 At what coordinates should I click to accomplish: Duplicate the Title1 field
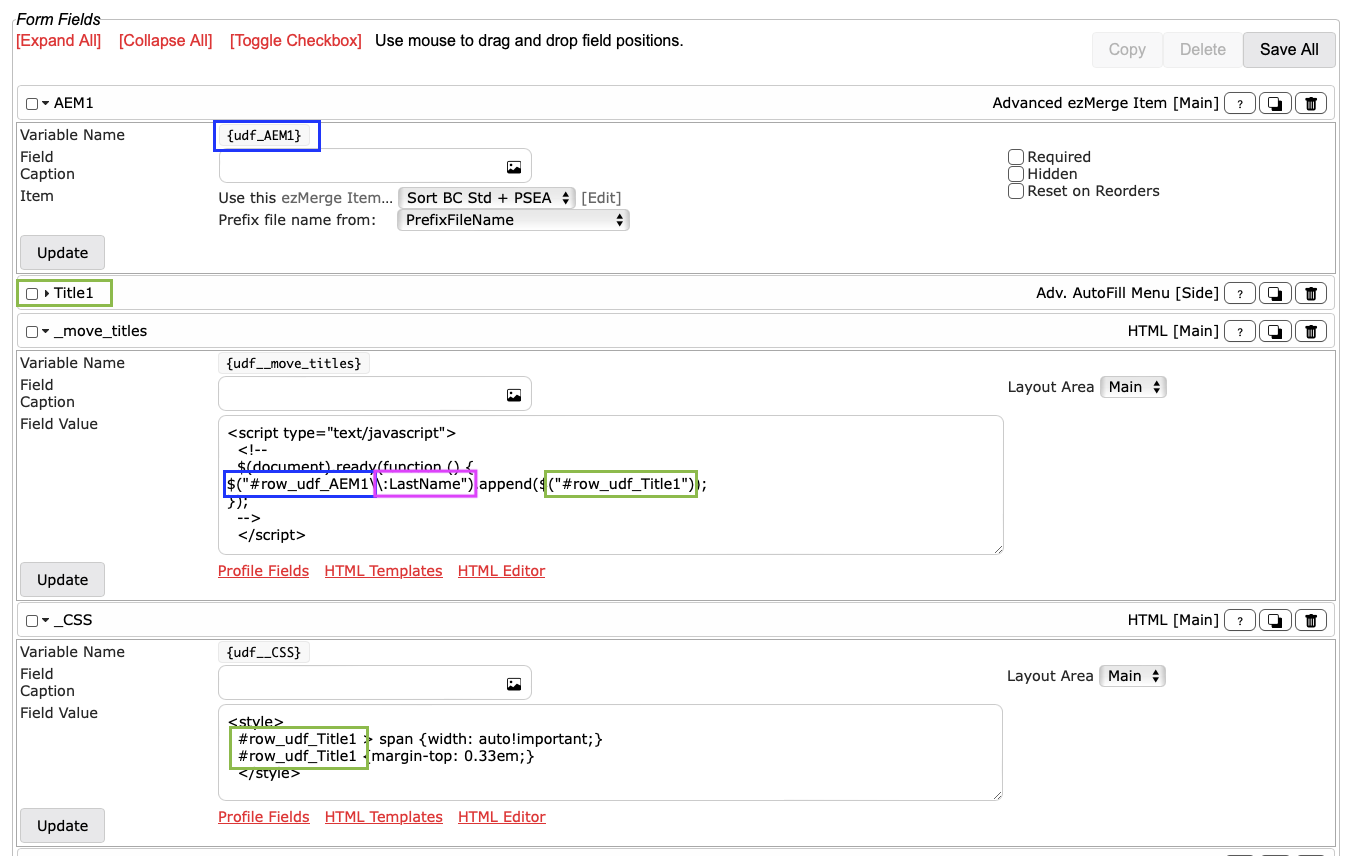[x=1275, y=293]
